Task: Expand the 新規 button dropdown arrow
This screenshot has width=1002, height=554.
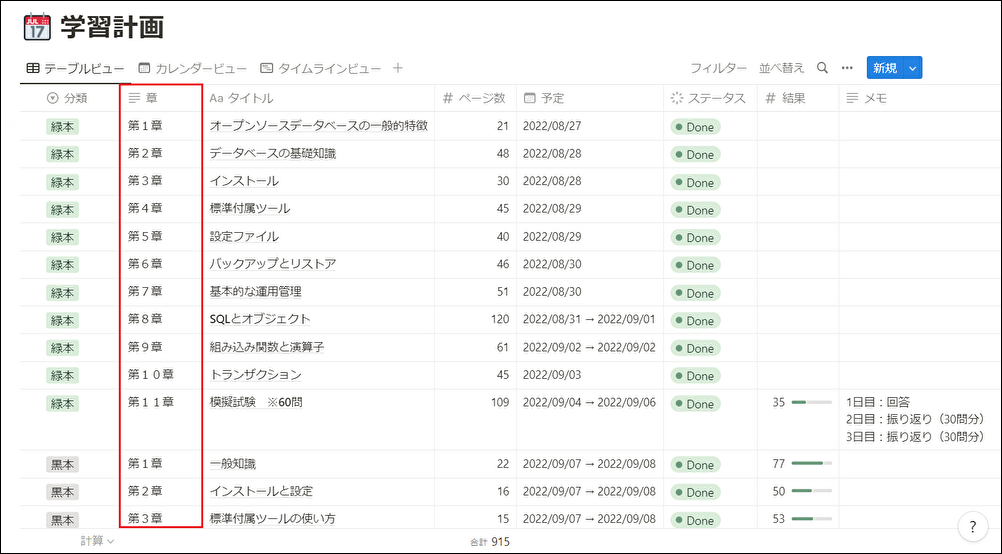Action: pyautogui.click(x=913, y=68)
